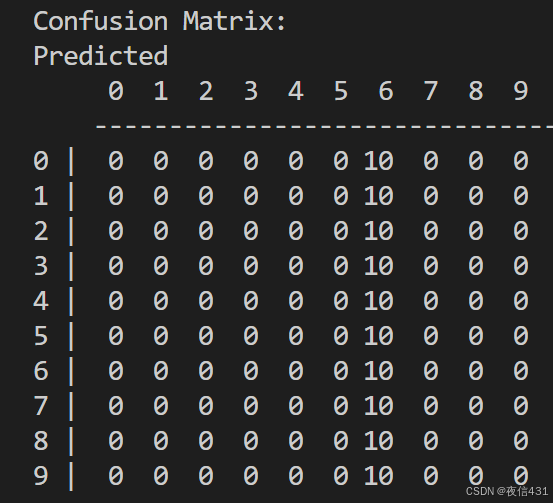Click row label 4 on left side
This screenshot has height=503, width=553.
coord(41,301)
